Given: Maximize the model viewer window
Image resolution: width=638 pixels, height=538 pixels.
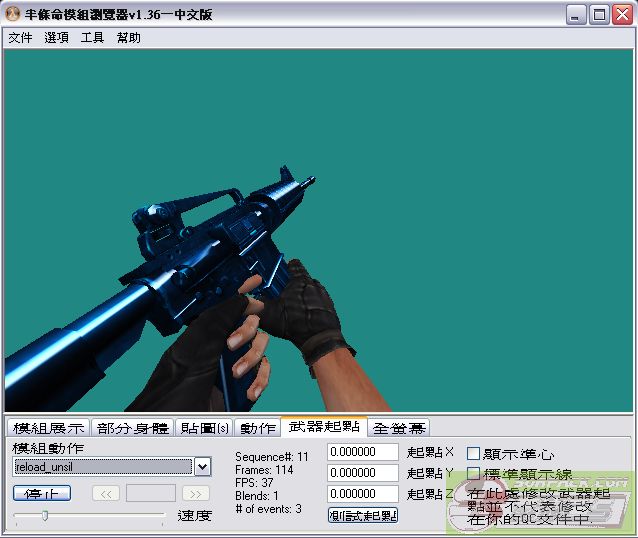Looking at the screenshot, I should coord(599,14).
